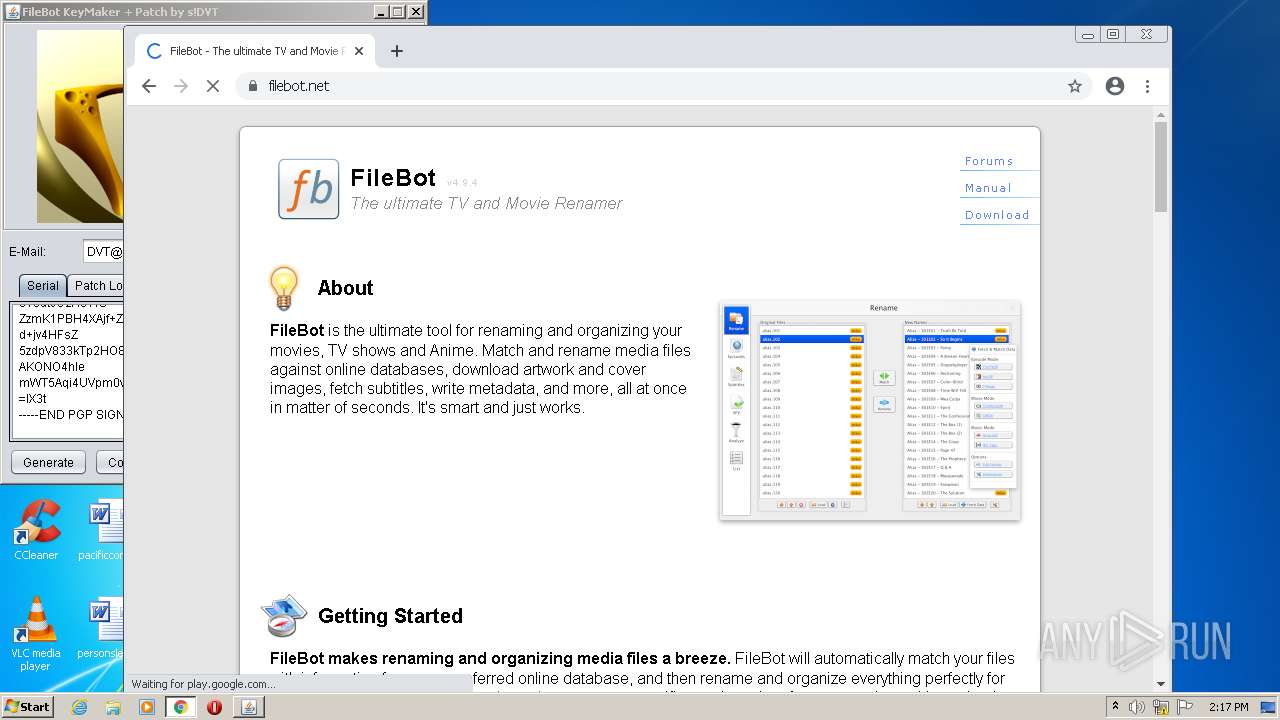Click the page vertical scrollbar thumb

[x=1161, y=167]
